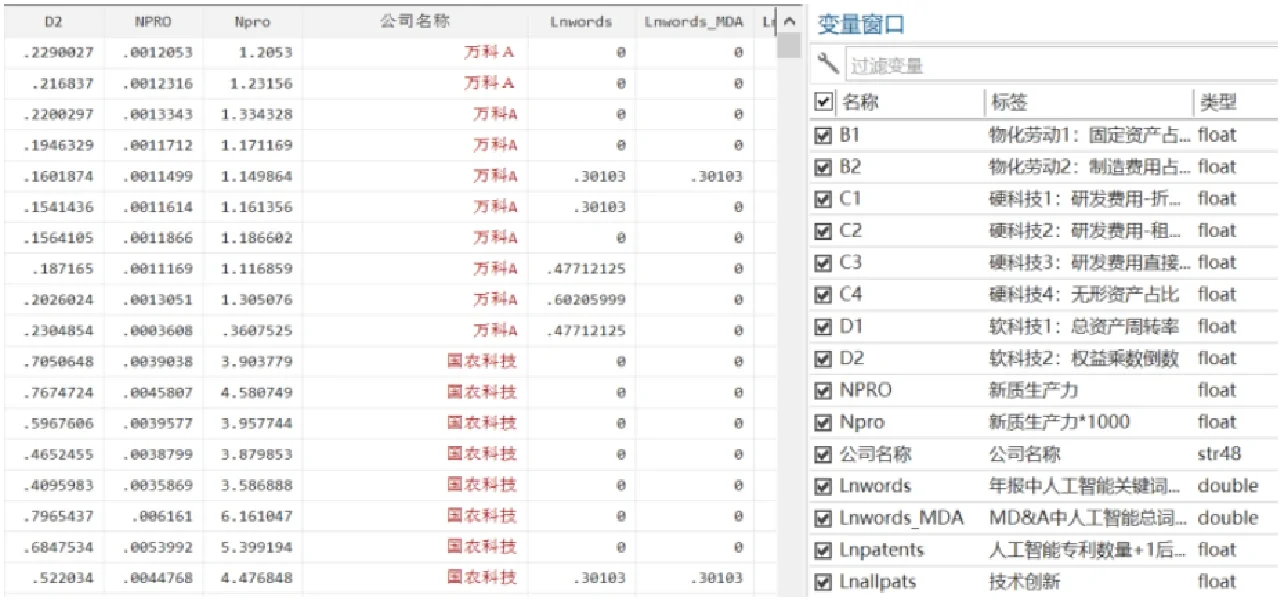
Task: Uncheck the B2 variable checkbox
Action: pyautogui.click(x=824, y=167)
